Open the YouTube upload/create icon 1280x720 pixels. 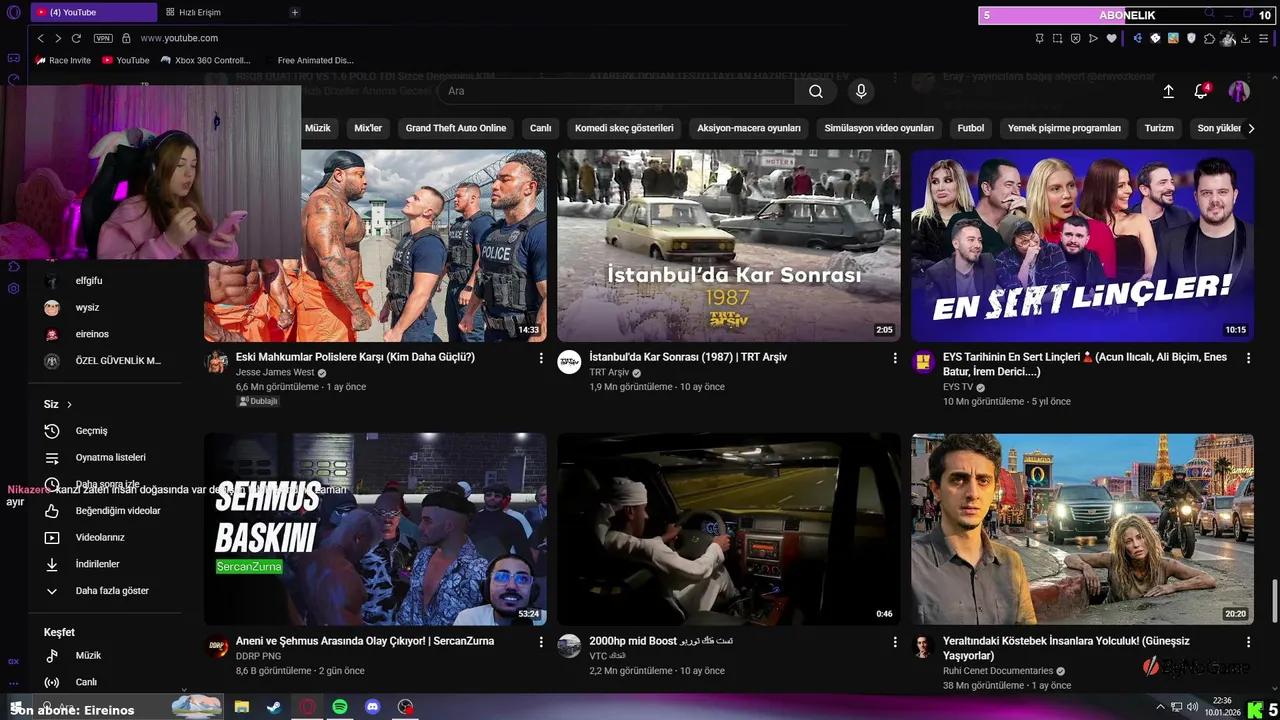1168,91
